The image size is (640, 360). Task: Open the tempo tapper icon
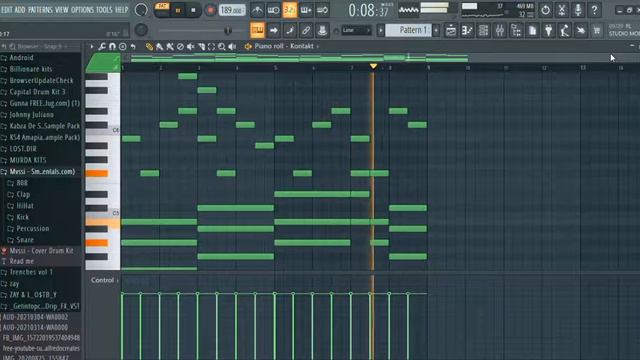tap(565, 30)
